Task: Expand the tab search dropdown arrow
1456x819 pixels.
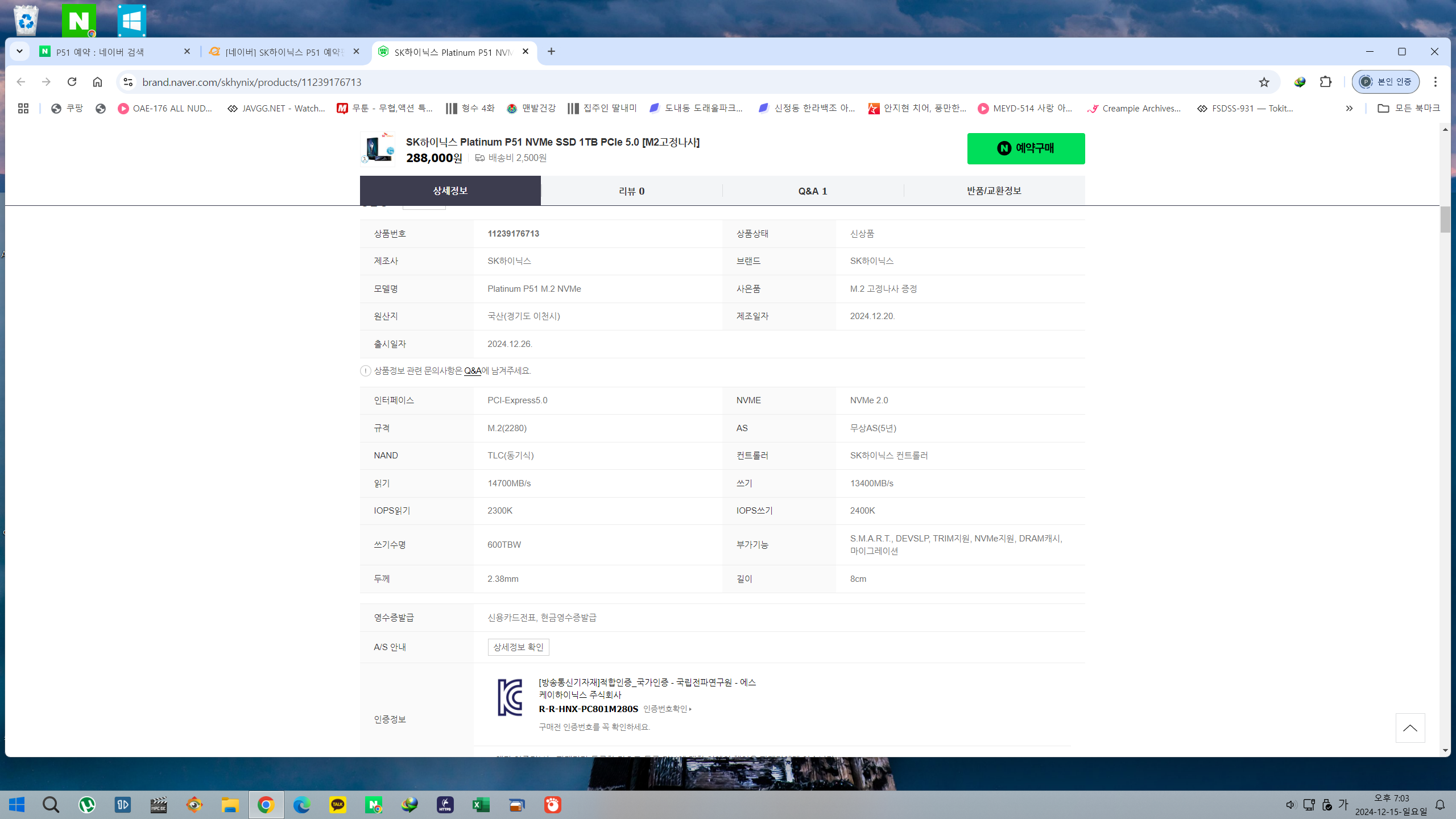Action: coord(19,51)
